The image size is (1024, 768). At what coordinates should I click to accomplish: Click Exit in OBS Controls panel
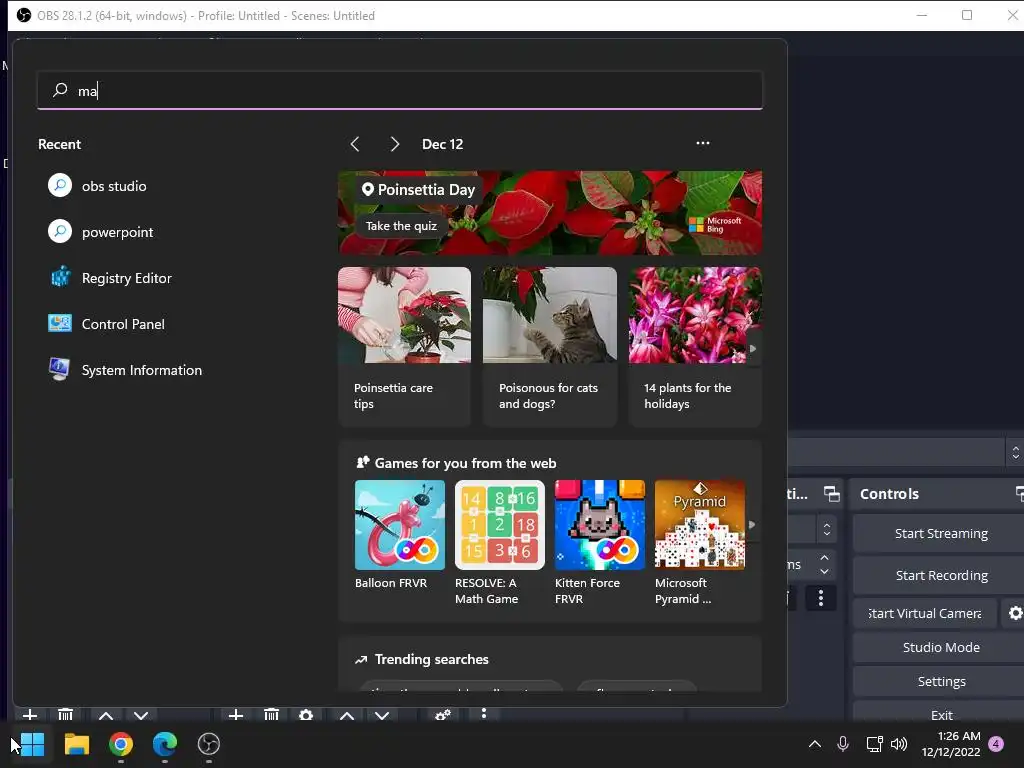(x=940, y=714)
